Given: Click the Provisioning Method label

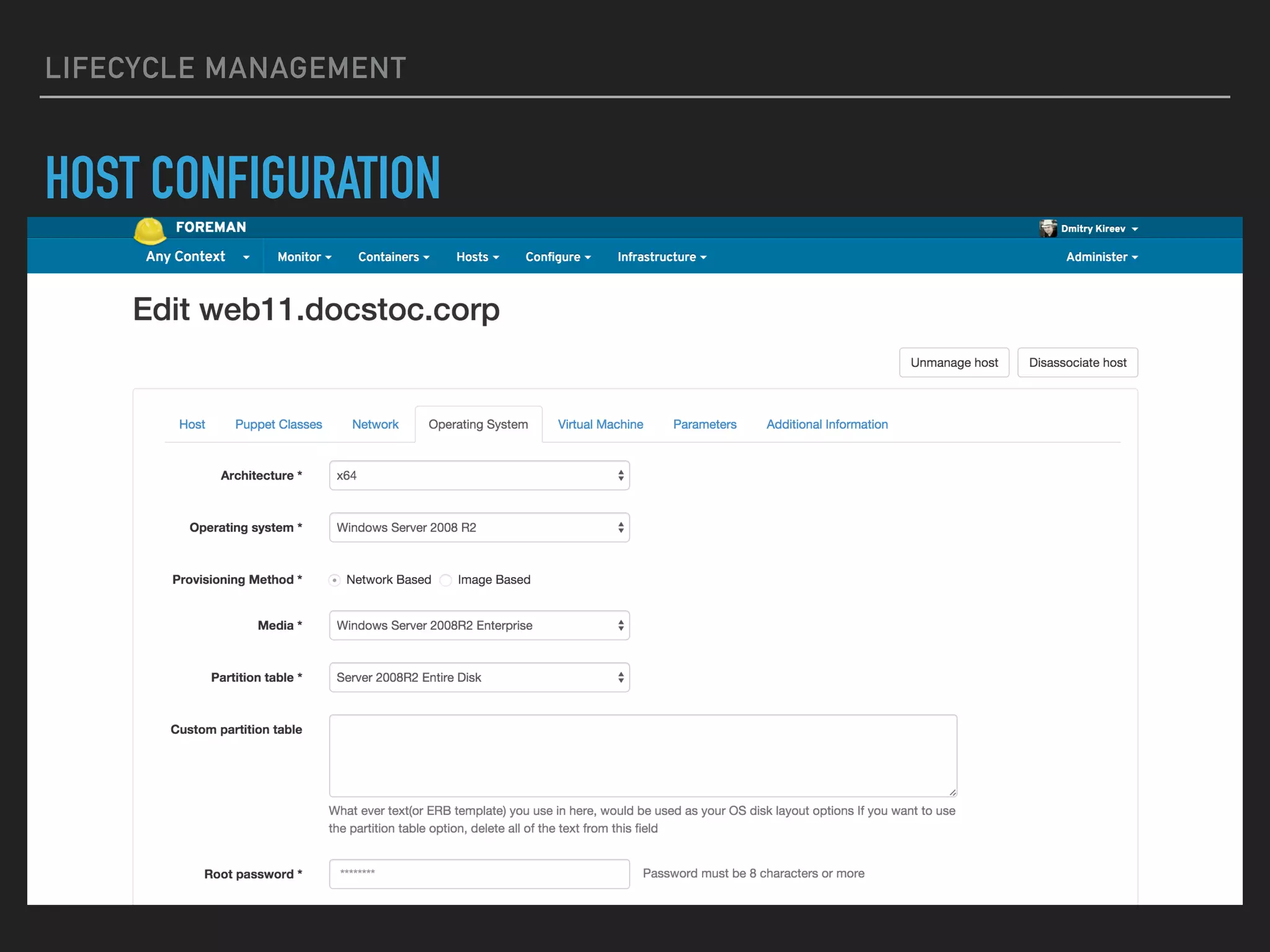Looking at the screenshot, I should click(x=237, y=580).
